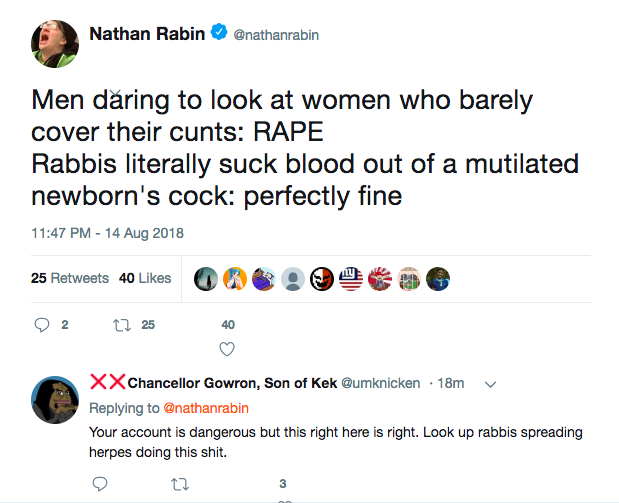The height and width of the screenshot is (503, 619).
Task: Select the American flag avatar among the likers
Action: pyautogui.click(x=351, y=279)
